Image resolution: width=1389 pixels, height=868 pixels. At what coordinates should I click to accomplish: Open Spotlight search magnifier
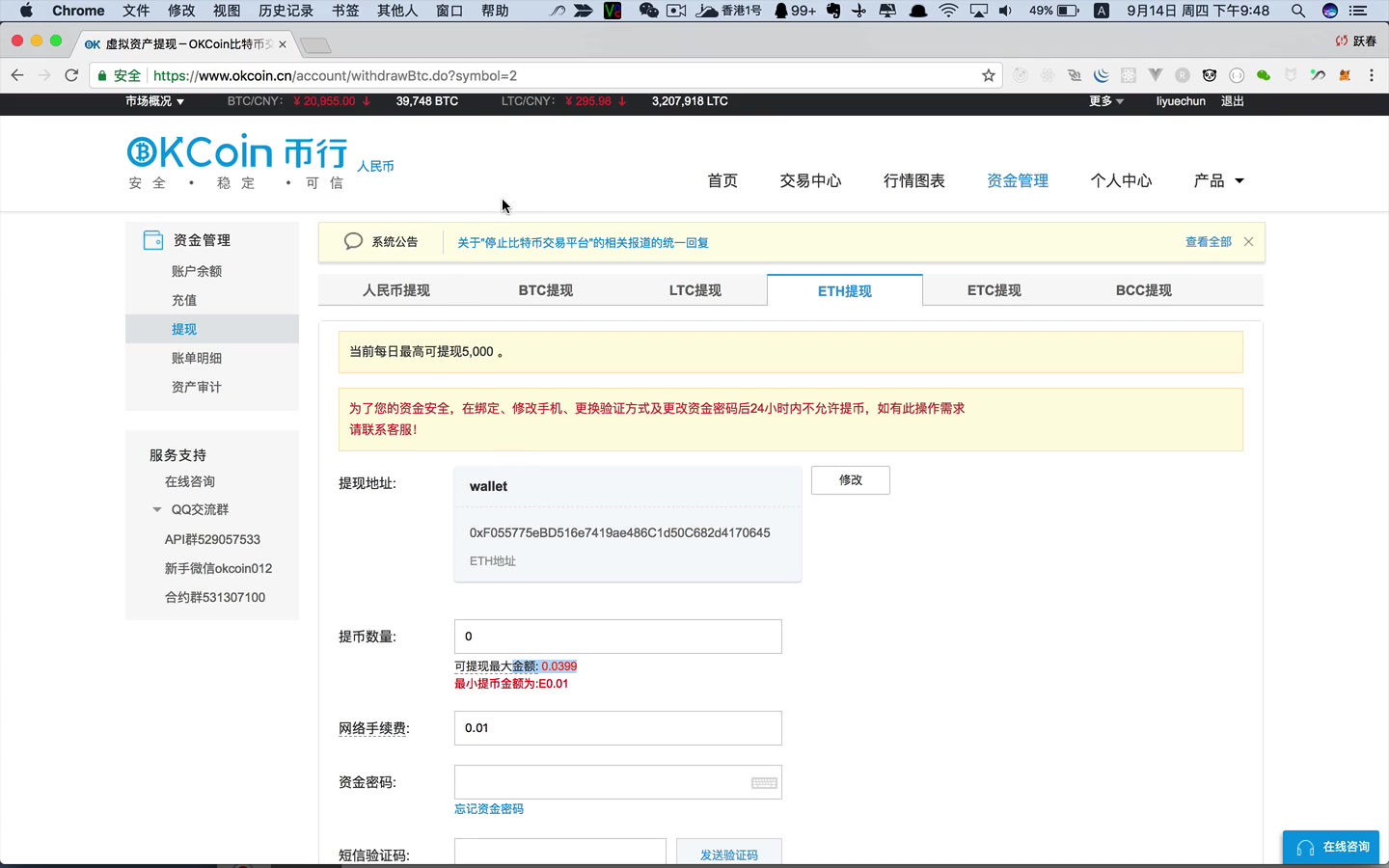1298,11
